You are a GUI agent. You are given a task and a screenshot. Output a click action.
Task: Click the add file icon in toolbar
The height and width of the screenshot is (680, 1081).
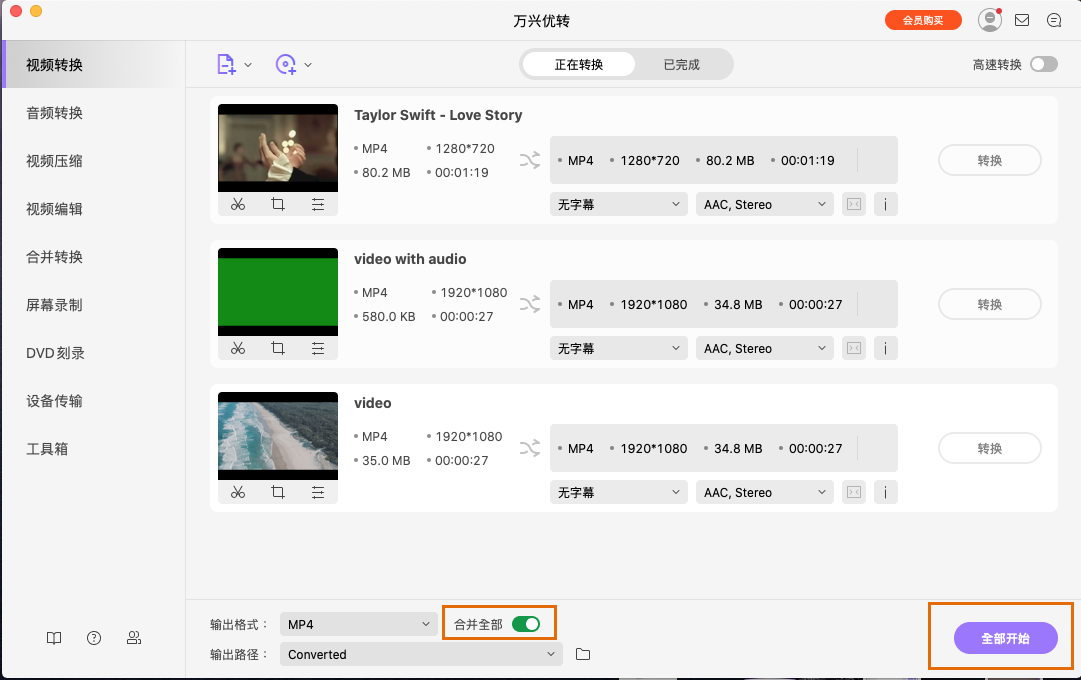[x=225, y=62]
